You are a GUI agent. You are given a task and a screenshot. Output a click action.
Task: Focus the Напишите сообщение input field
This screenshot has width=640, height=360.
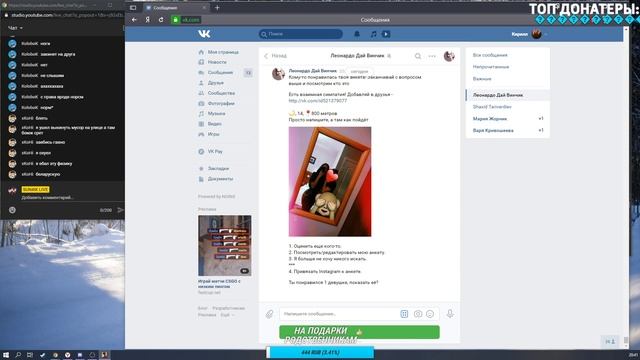[x=339, y=314]
